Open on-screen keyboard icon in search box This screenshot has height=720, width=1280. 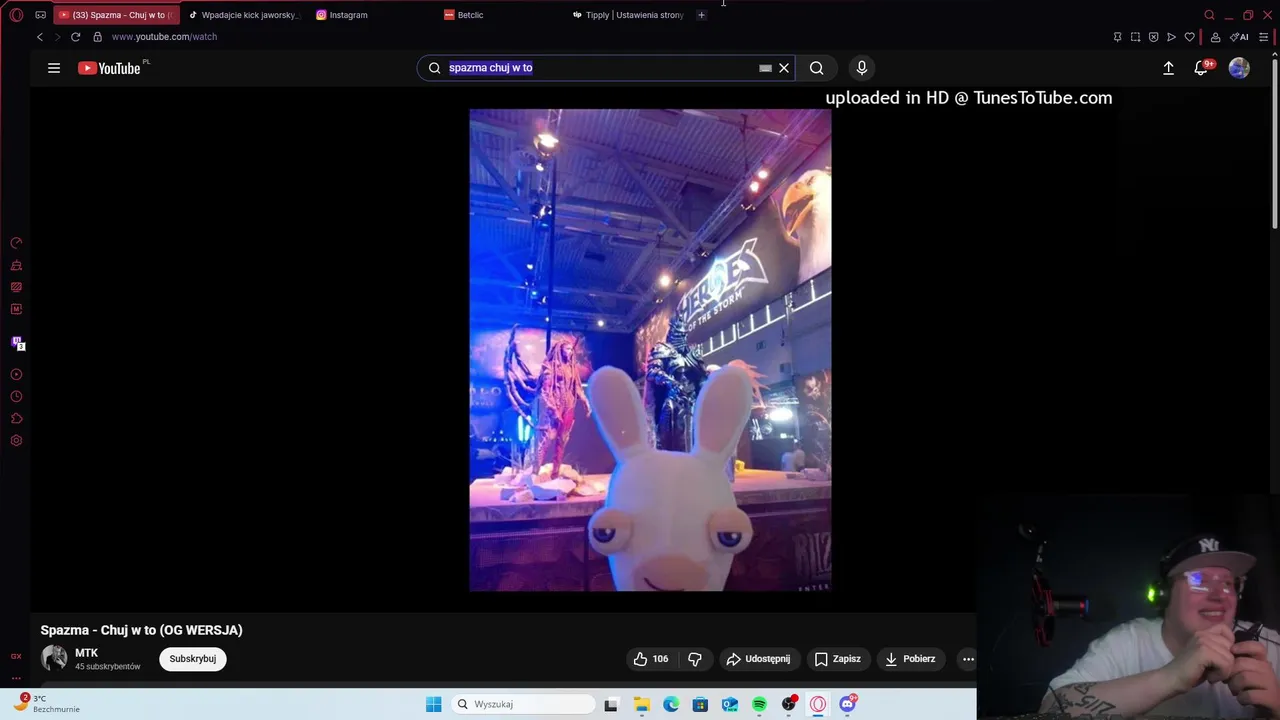765,68
